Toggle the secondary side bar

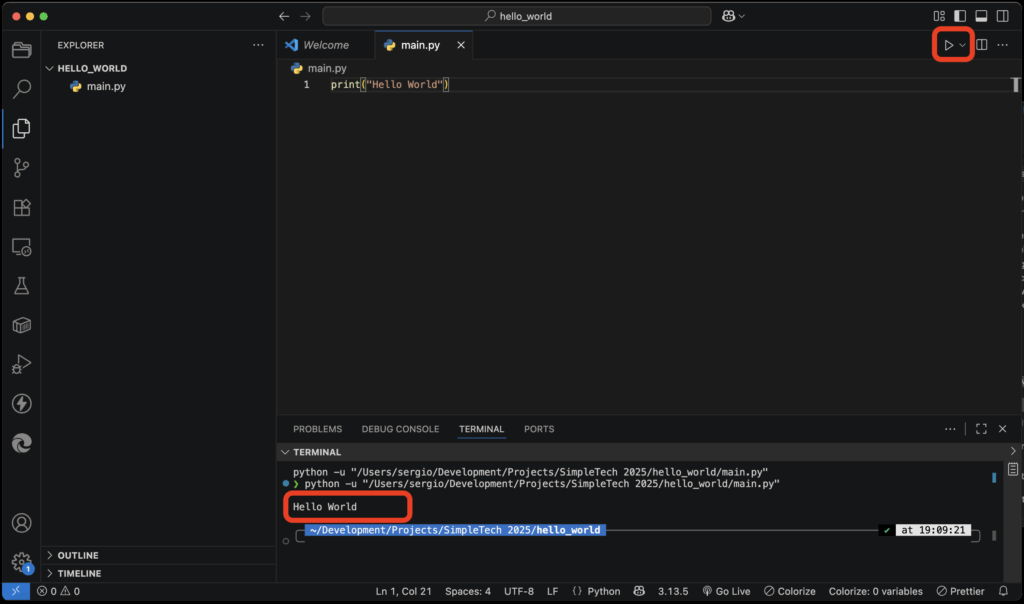[x=1002, y=16]
